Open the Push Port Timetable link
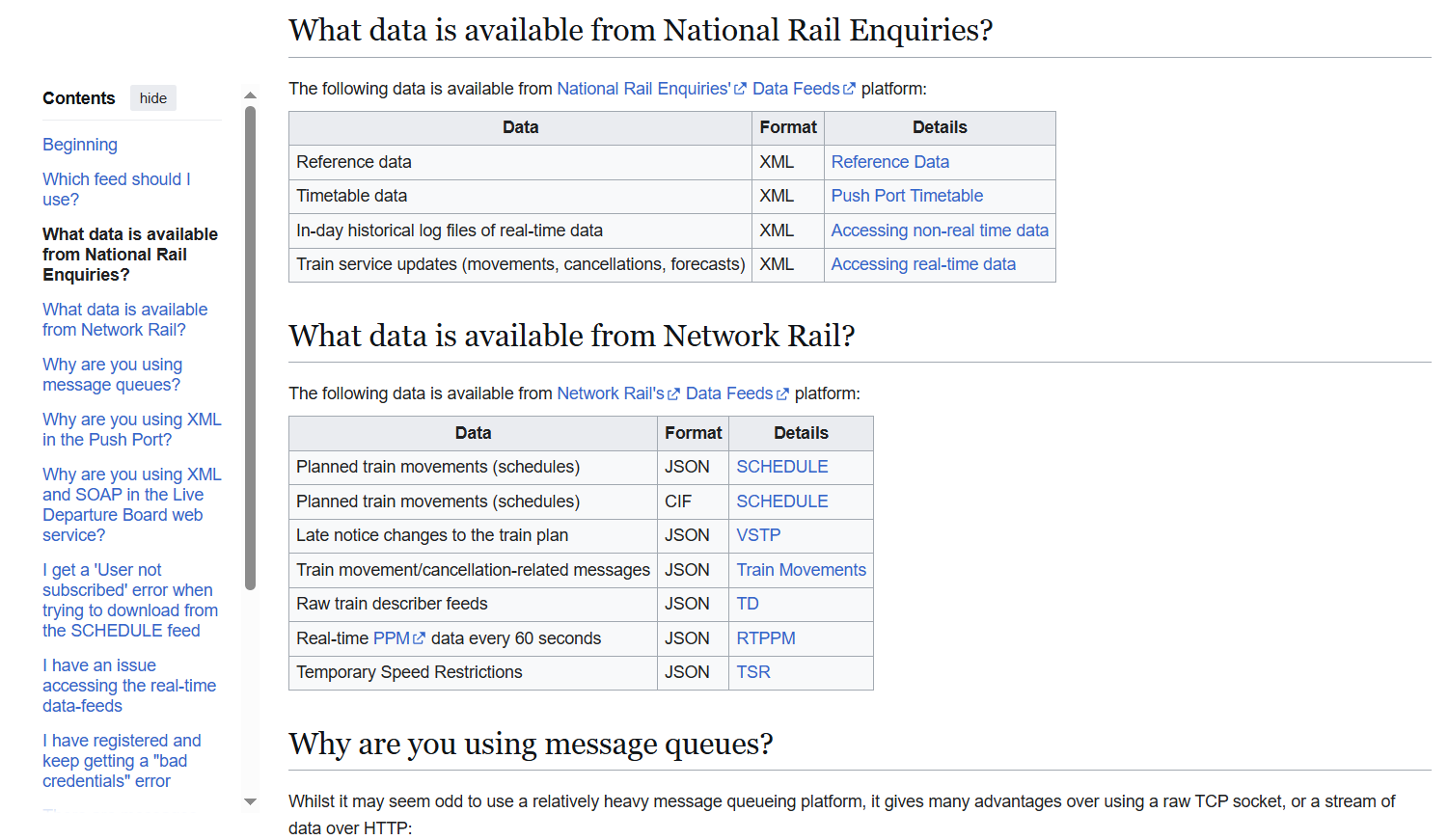Image resolution: width=1448 pixels, height=840 pixels. click(x=907, y=196)
